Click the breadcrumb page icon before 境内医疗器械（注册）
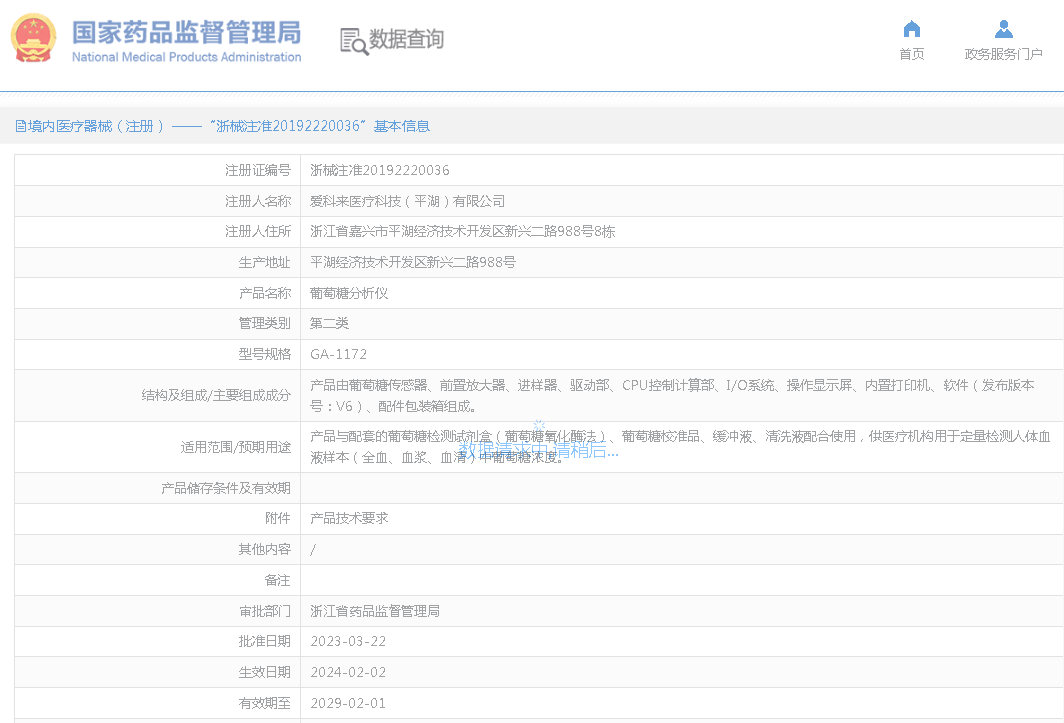Viewport: 1064px width, 723px height. click(x=20, y=125)
